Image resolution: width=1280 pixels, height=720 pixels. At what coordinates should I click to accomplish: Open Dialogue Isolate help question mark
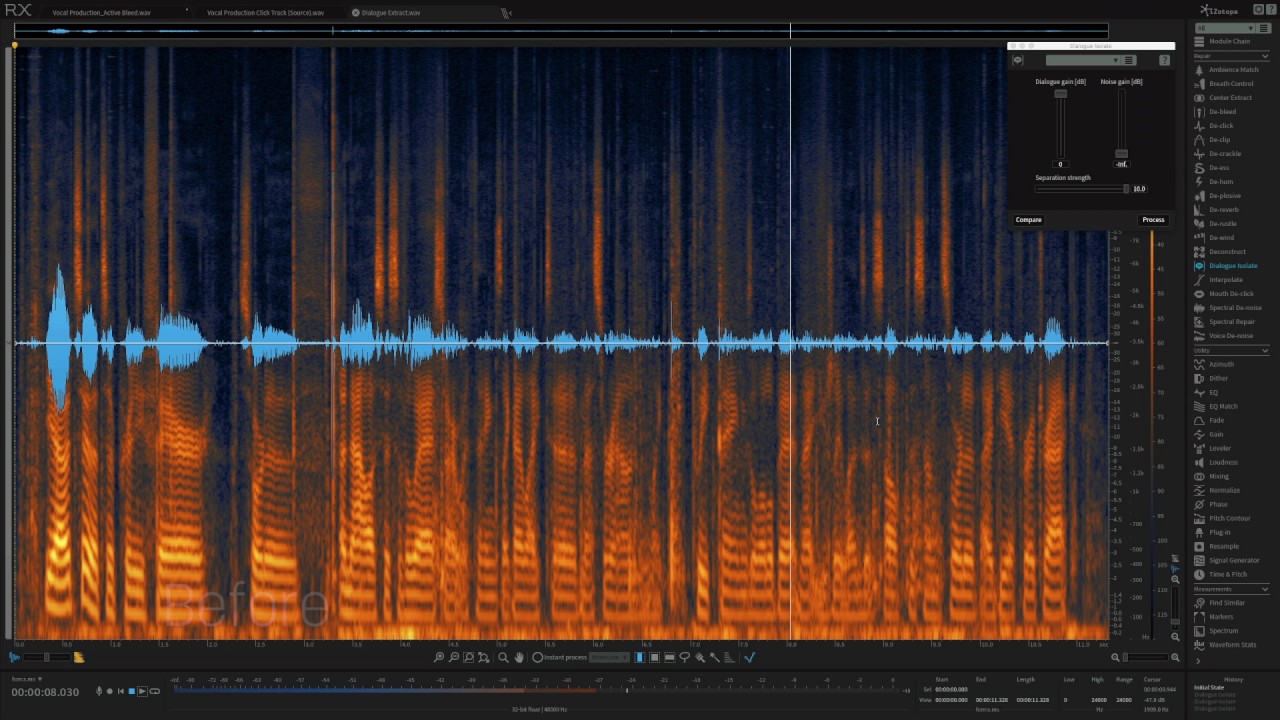(1164, 60)
